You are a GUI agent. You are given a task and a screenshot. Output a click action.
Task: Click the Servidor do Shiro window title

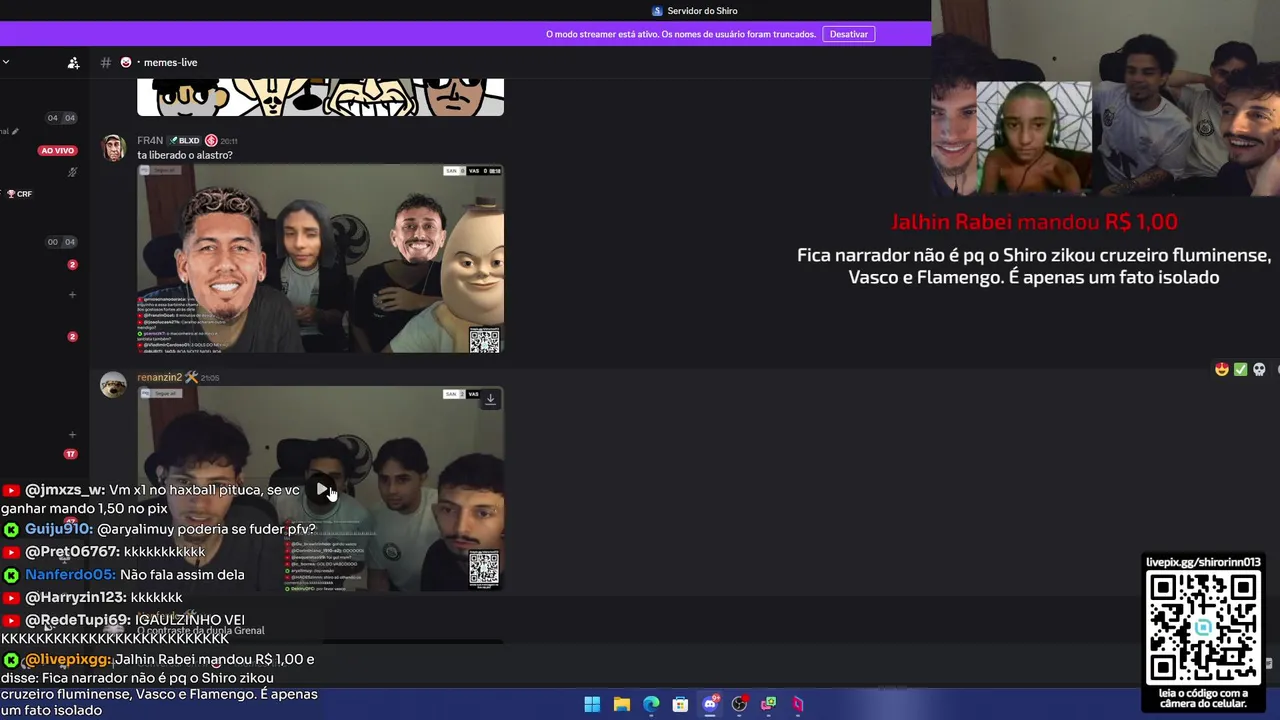702,11
